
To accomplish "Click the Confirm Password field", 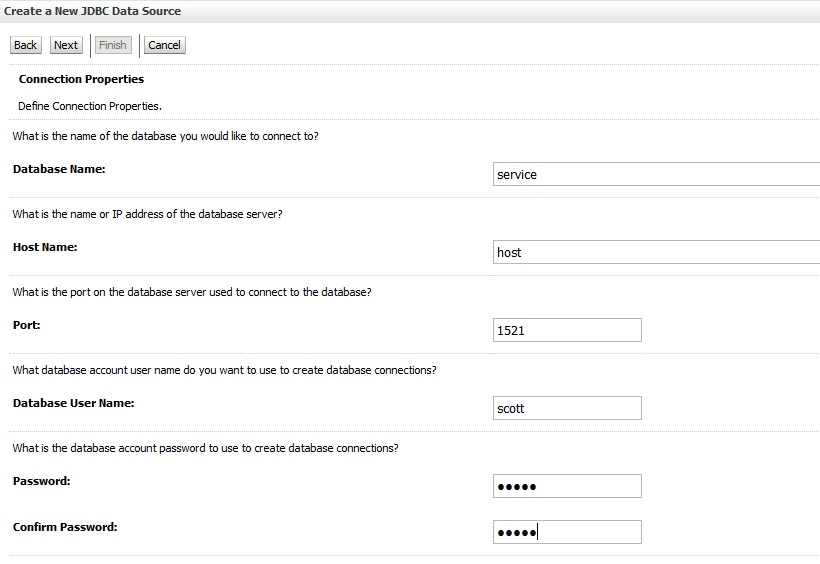I will click(x=567, y=532).
